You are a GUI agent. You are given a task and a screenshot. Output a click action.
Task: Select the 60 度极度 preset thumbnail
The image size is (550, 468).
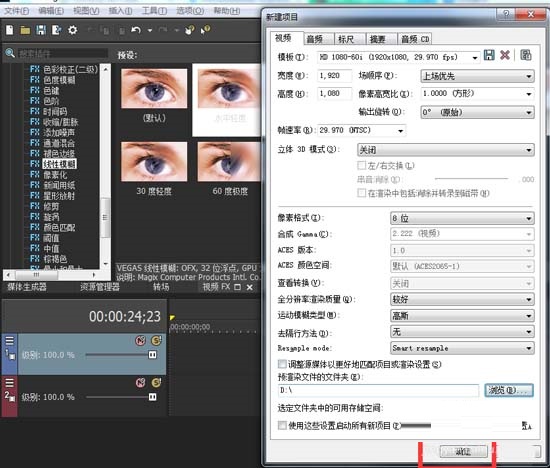(x=229, y=162)
